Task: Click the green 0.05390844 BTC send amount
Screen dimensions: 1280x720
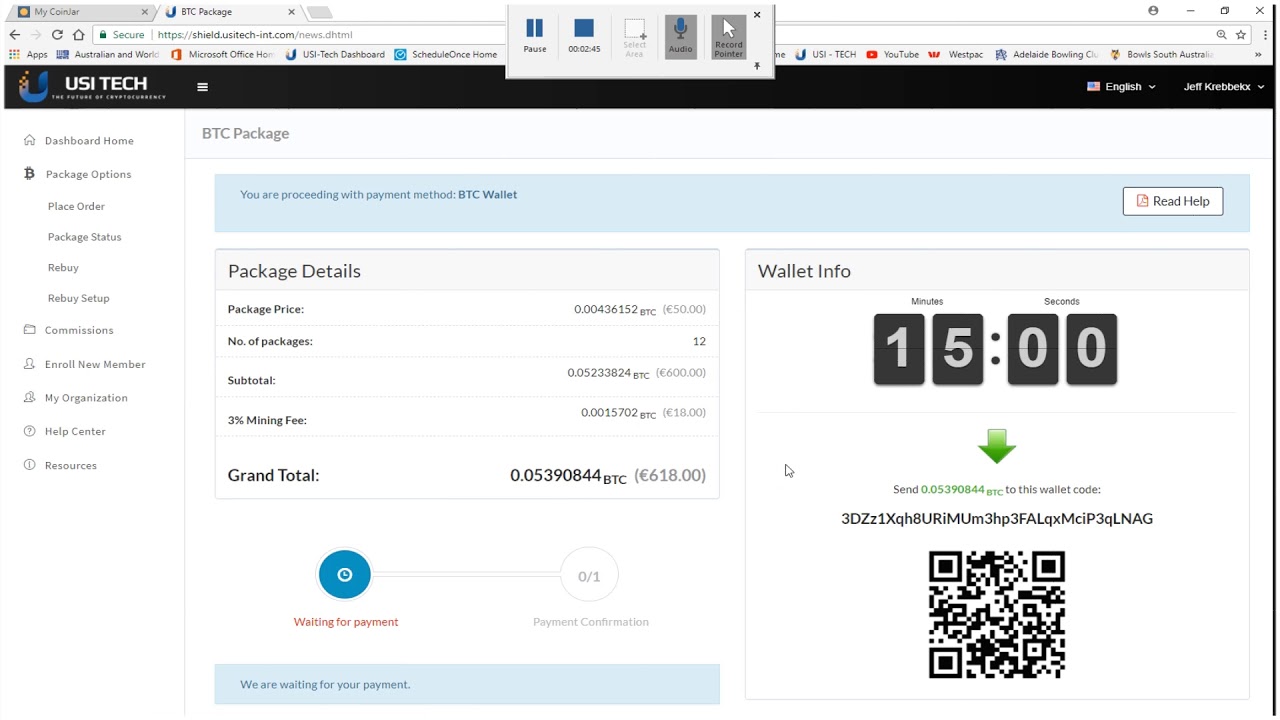Action: point(961,490)
